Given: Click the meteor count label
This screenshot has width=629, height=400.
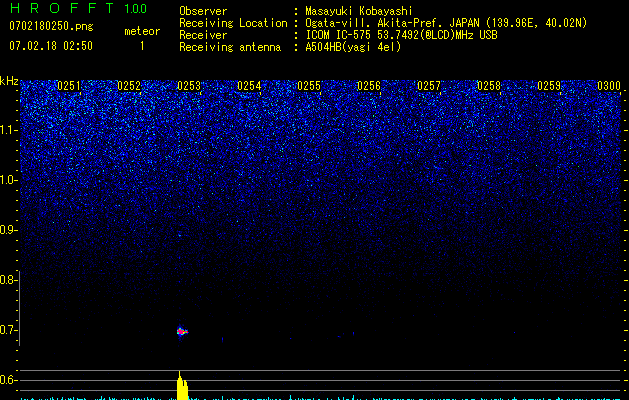Looking at the screenshot, I should tap(142, 31).
